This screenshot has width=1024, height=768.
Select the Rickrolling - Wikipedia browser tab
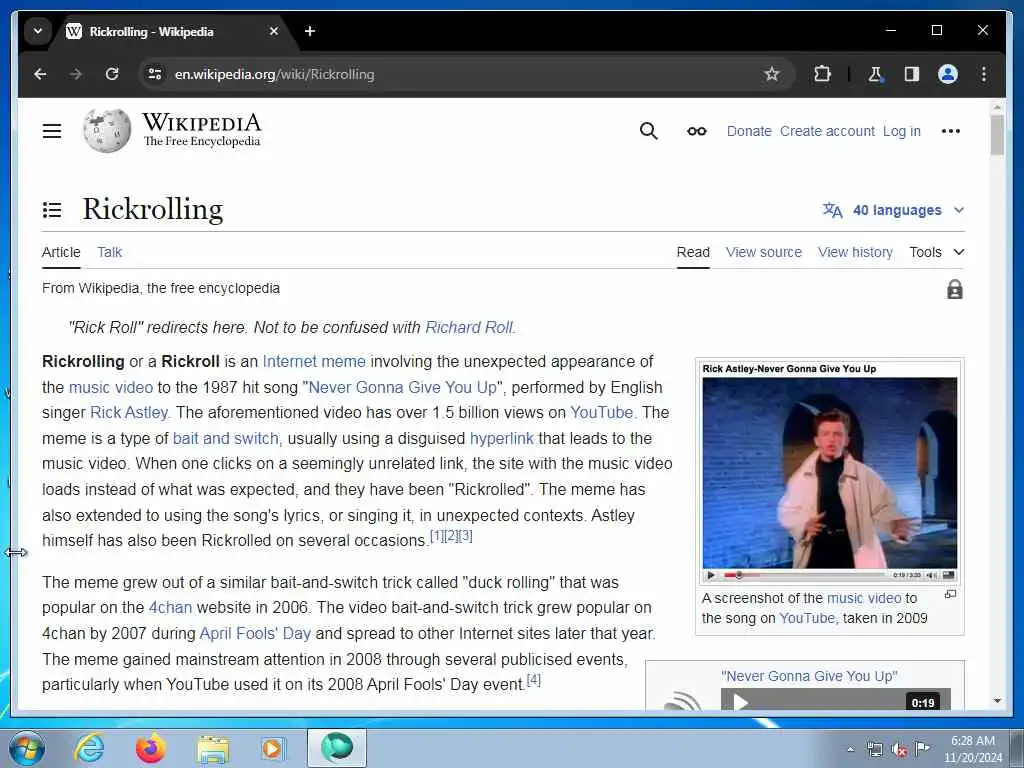[173, 31]
